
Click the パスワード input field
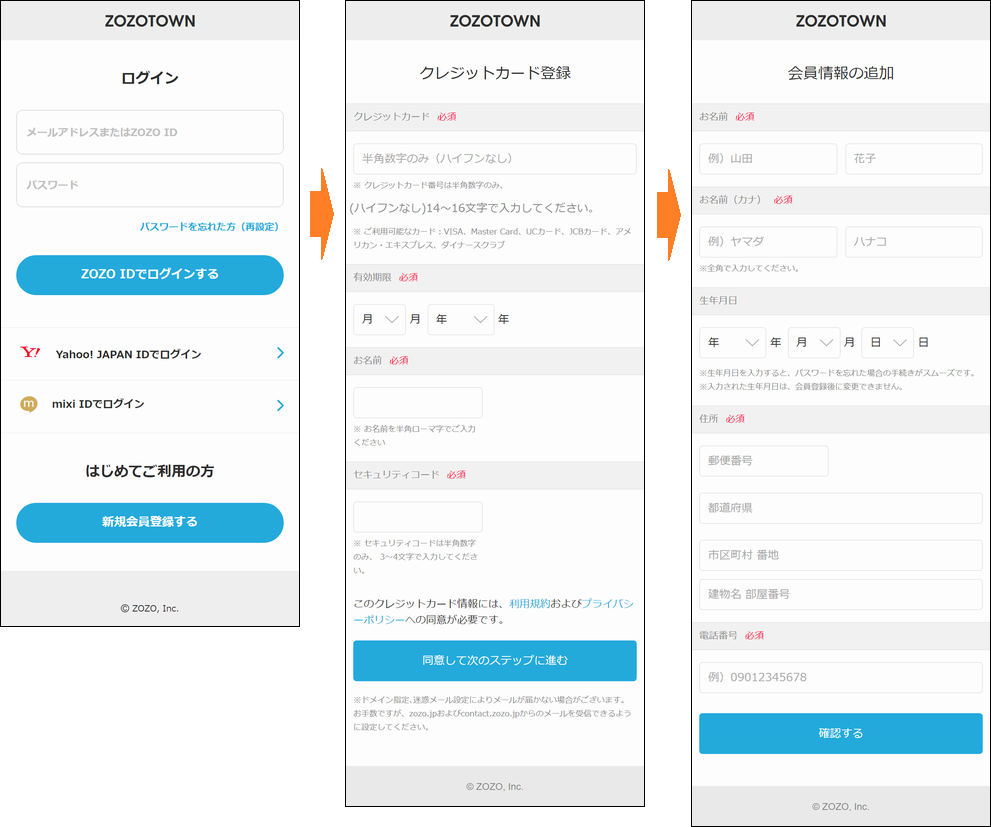[150, 185]
